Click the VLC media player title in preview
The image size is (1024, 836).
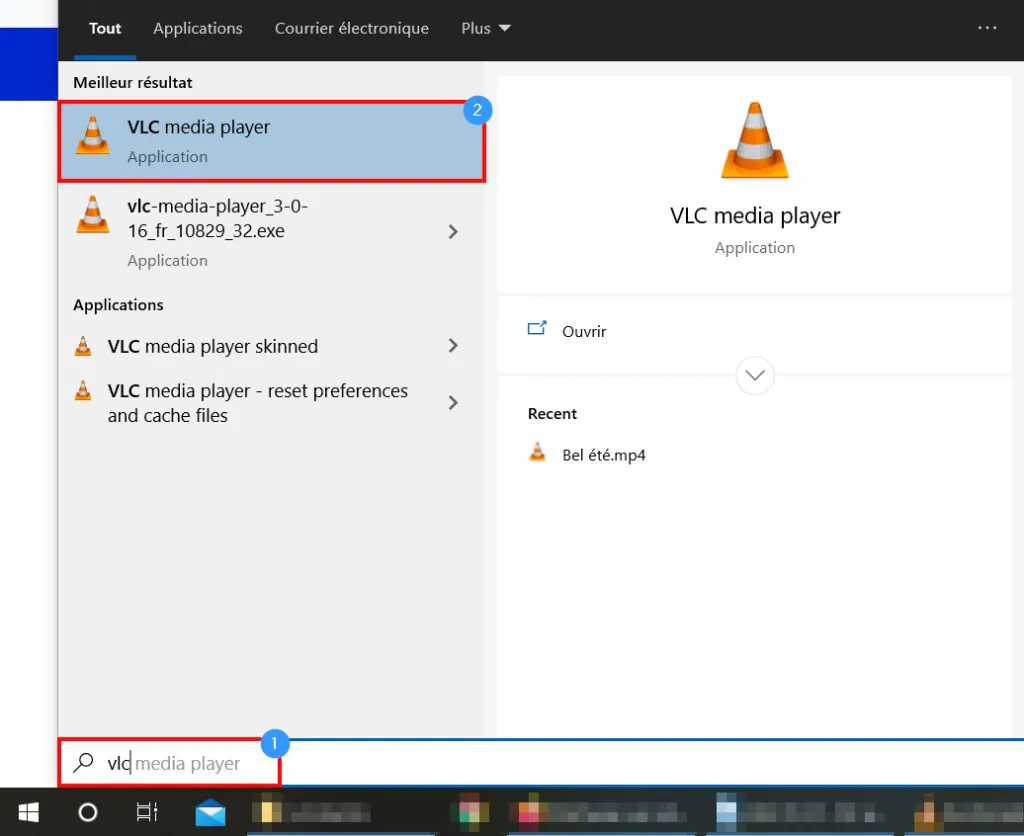point(754,216)
